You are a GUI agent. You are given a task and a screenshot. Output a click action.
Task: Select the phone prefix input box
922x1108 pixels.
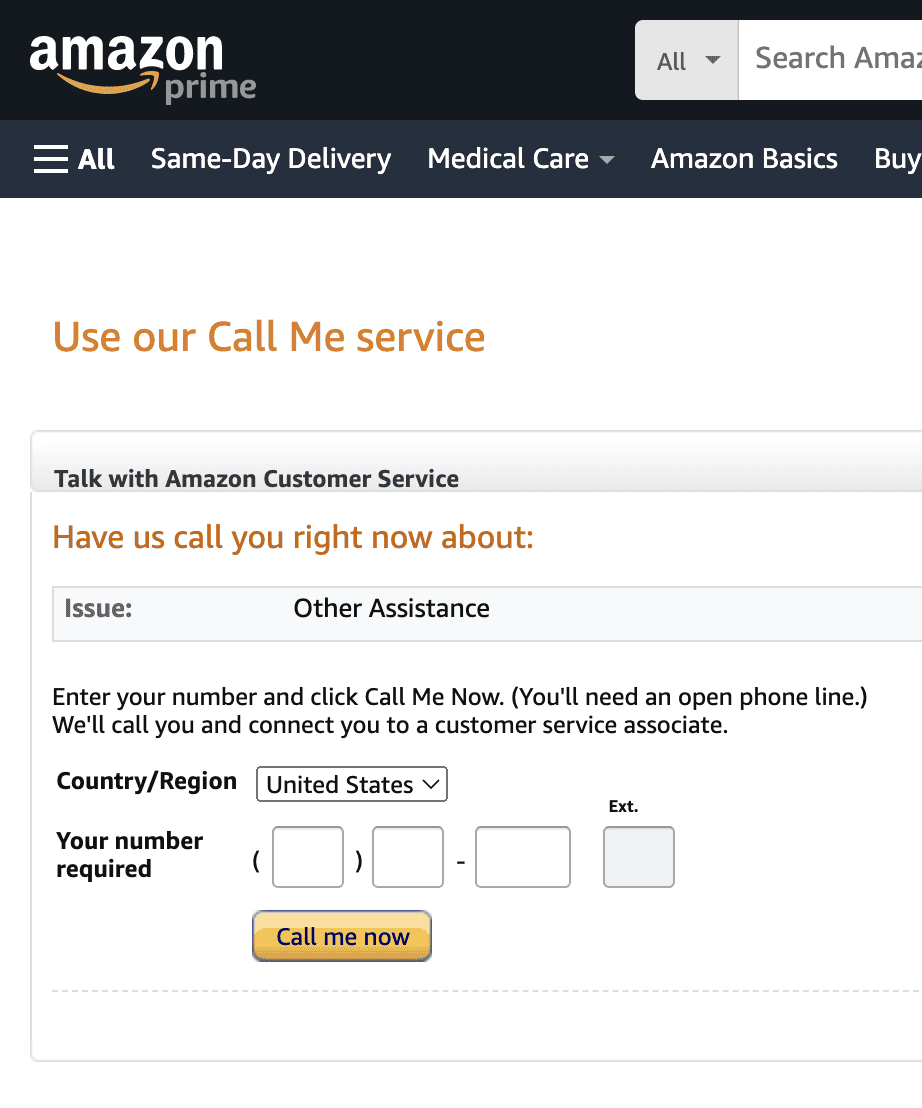coord(407,857)
